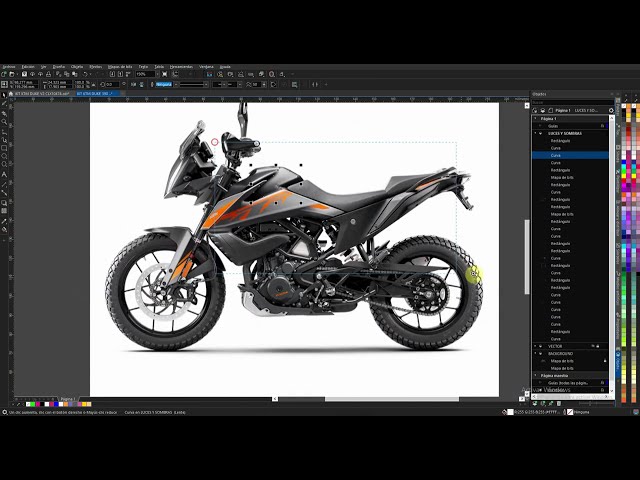This screenshot has height=480, width=640.
Task: Select the Zoom tool in toolbox
Action: (x=4, y=122)
